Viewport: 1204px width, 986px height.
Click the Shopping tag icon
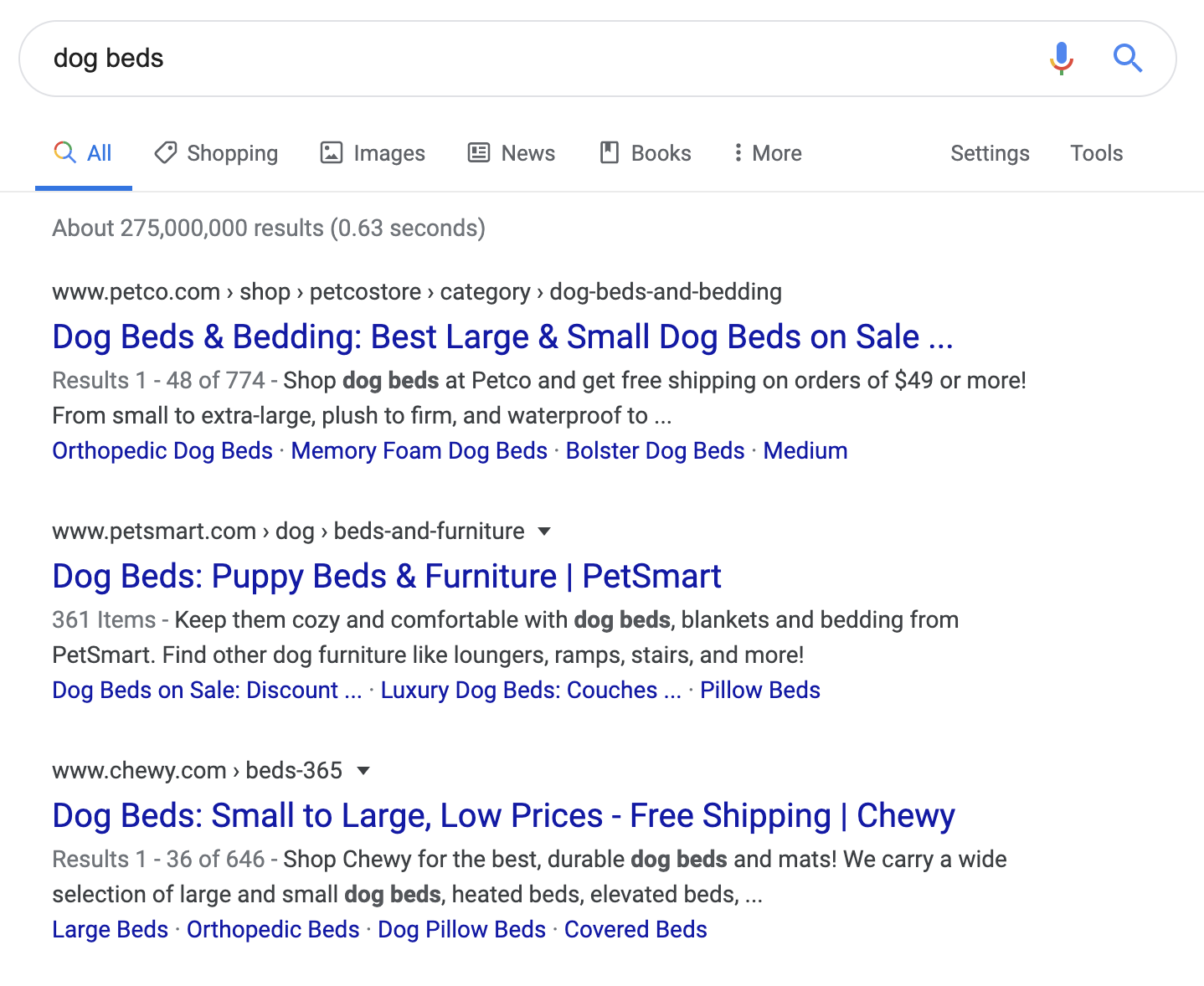[166, 152]
